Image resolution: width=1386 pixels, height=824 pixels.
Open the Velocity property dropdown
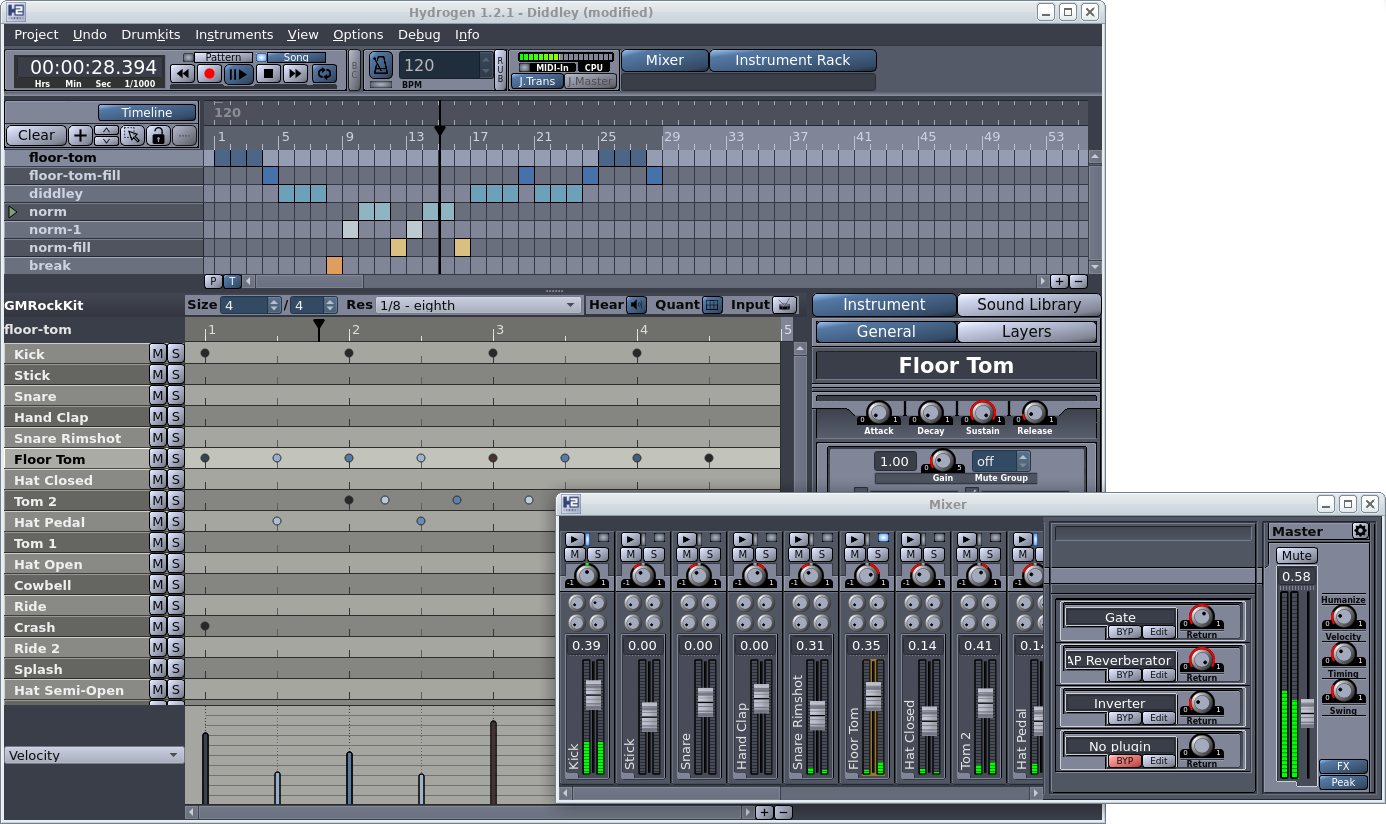point(93,755)
